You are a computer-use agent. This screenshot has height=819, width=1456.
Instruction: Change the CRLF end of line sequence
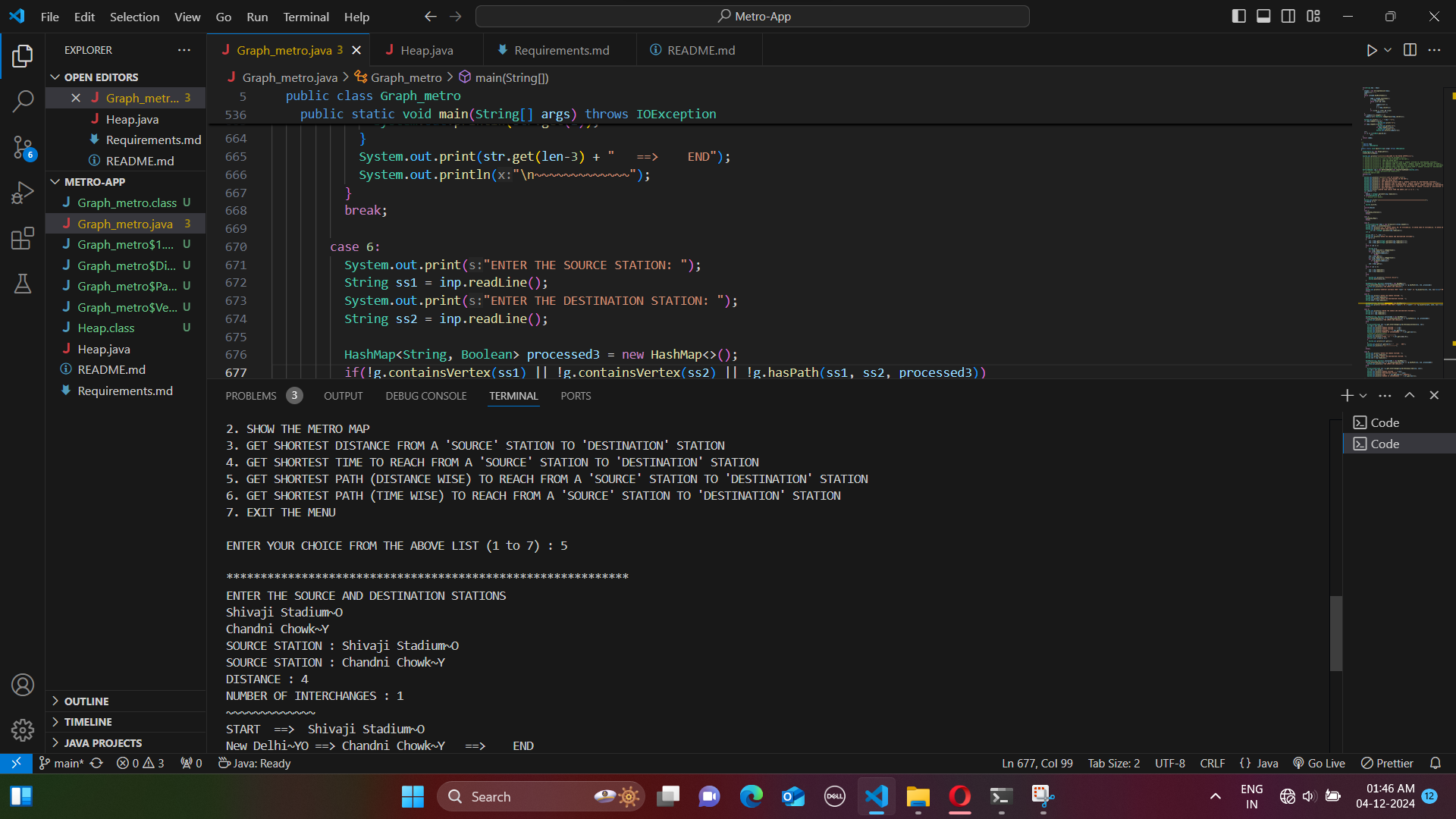1212,763
